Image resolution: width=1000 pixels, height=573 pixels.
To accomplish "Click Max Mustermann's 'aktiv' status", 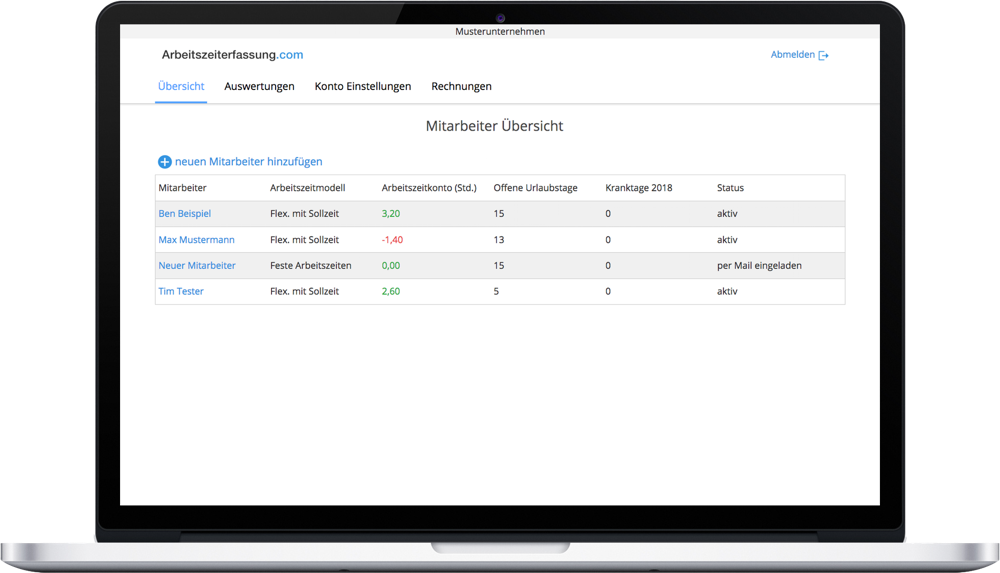I will click(x=727, y=240).
